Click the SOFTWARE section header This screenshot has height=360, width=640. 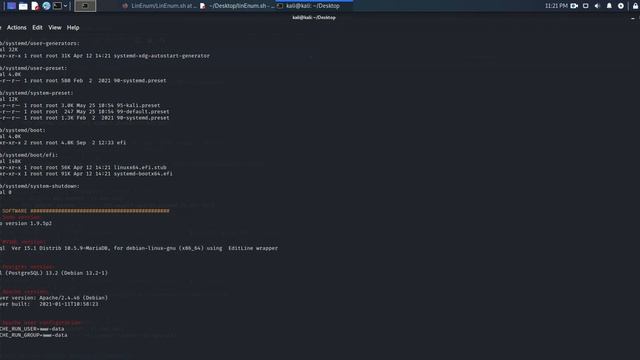[x=85, y=211]
